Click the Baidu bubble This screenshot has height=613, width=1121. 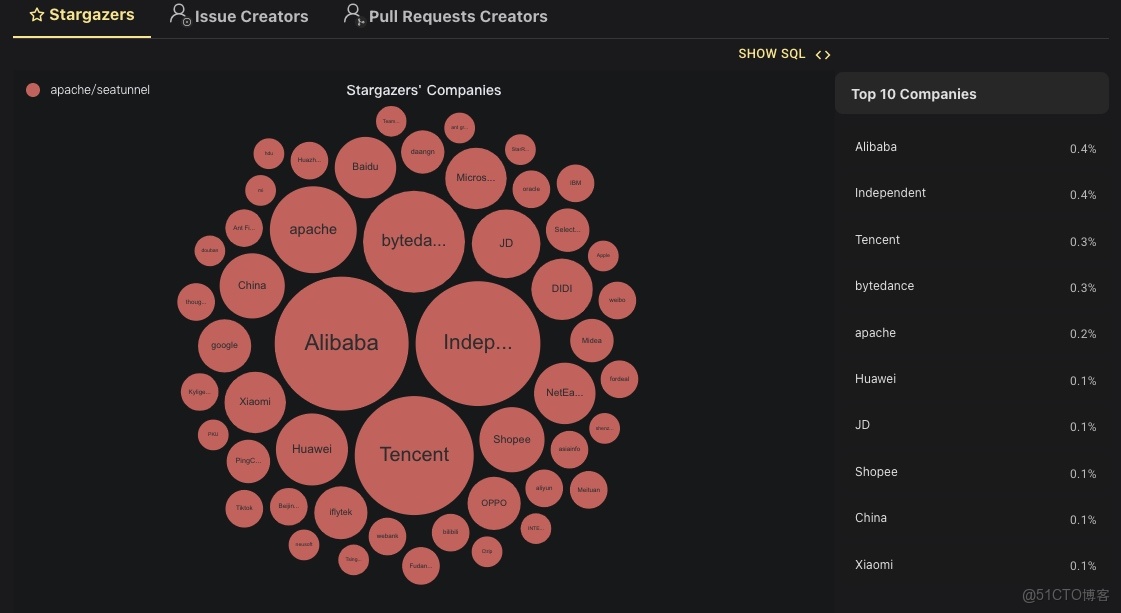pos(365,166)
